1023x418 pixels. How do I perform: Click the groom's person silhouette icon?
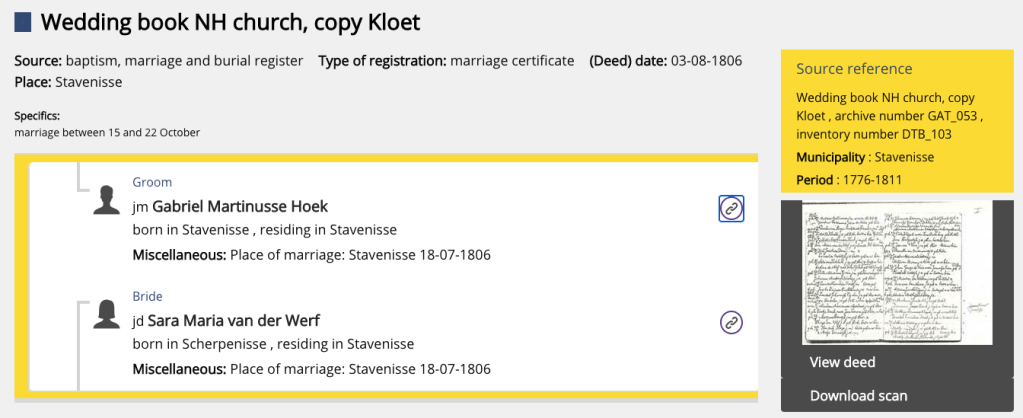tap(107, 200)
